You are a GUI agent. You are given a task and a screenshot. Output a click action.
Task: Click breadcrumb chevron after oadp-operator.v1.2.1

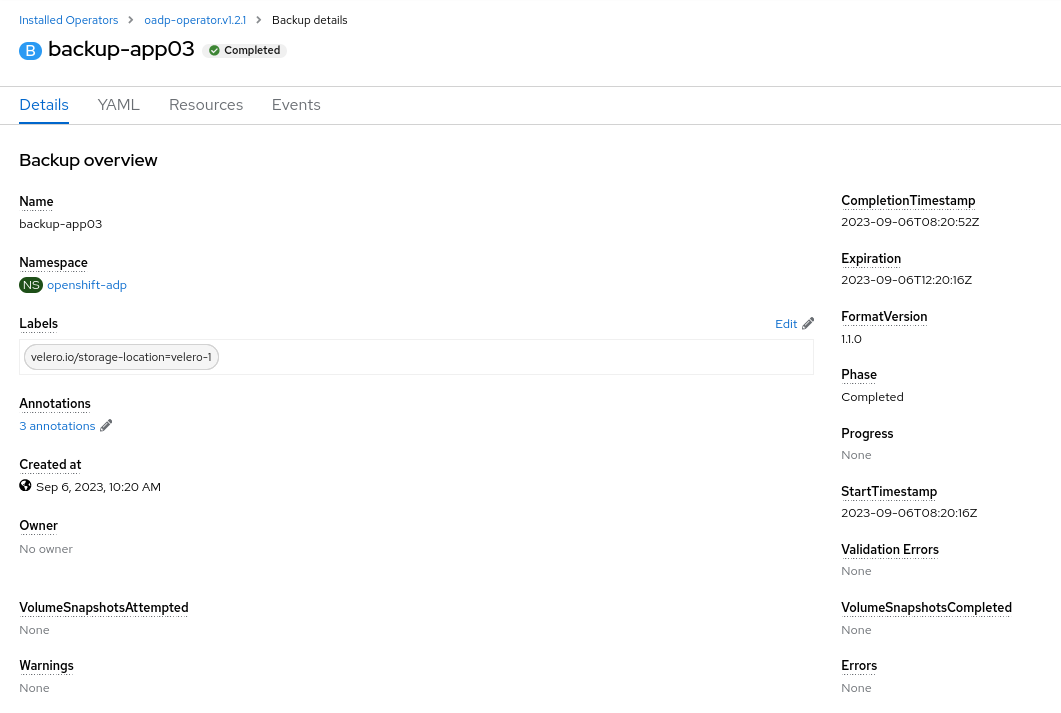coord(258,20)
